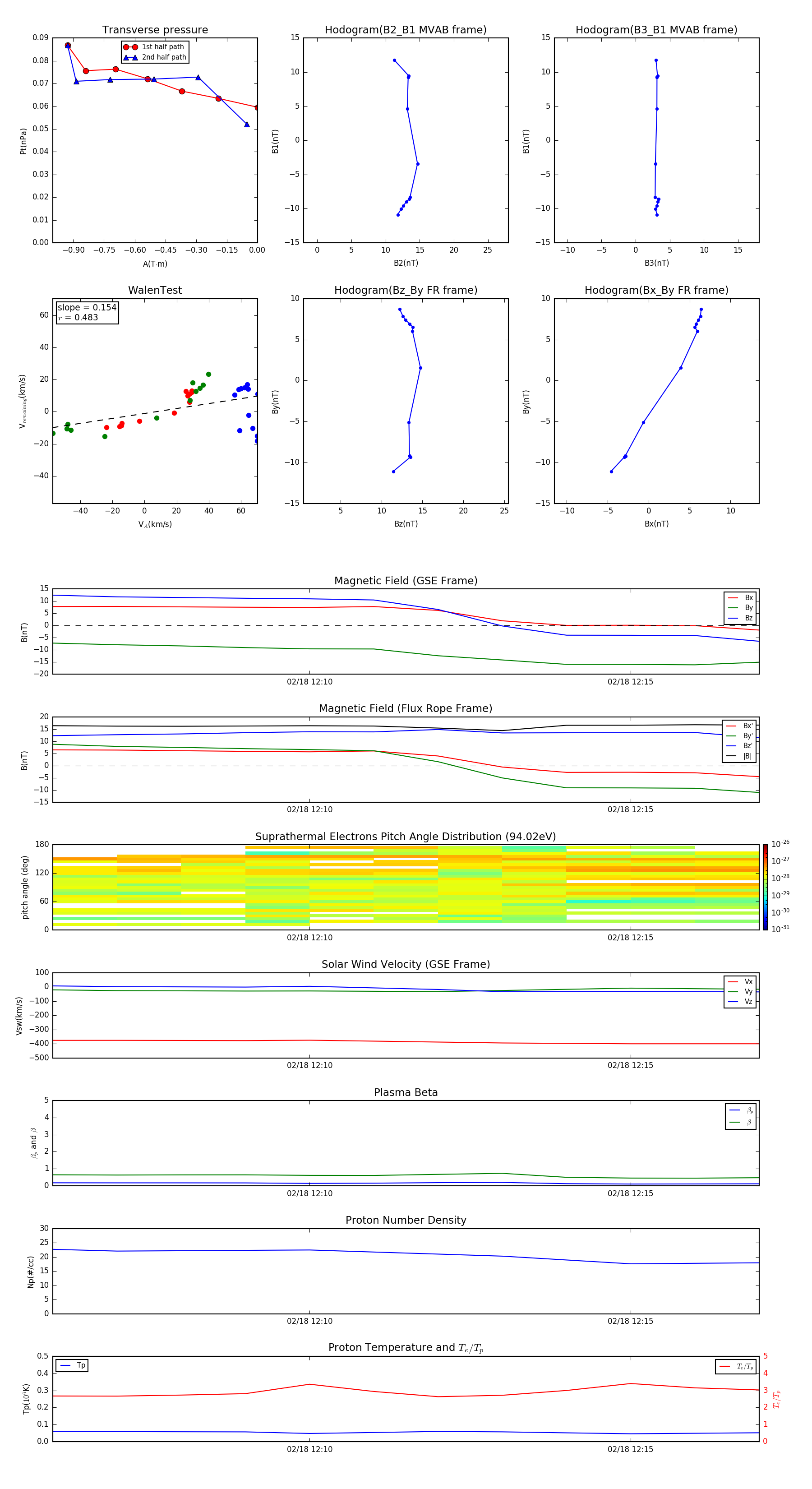
Task: Click the 'Plasma Beta' plot title
Action: (406, 1092)
